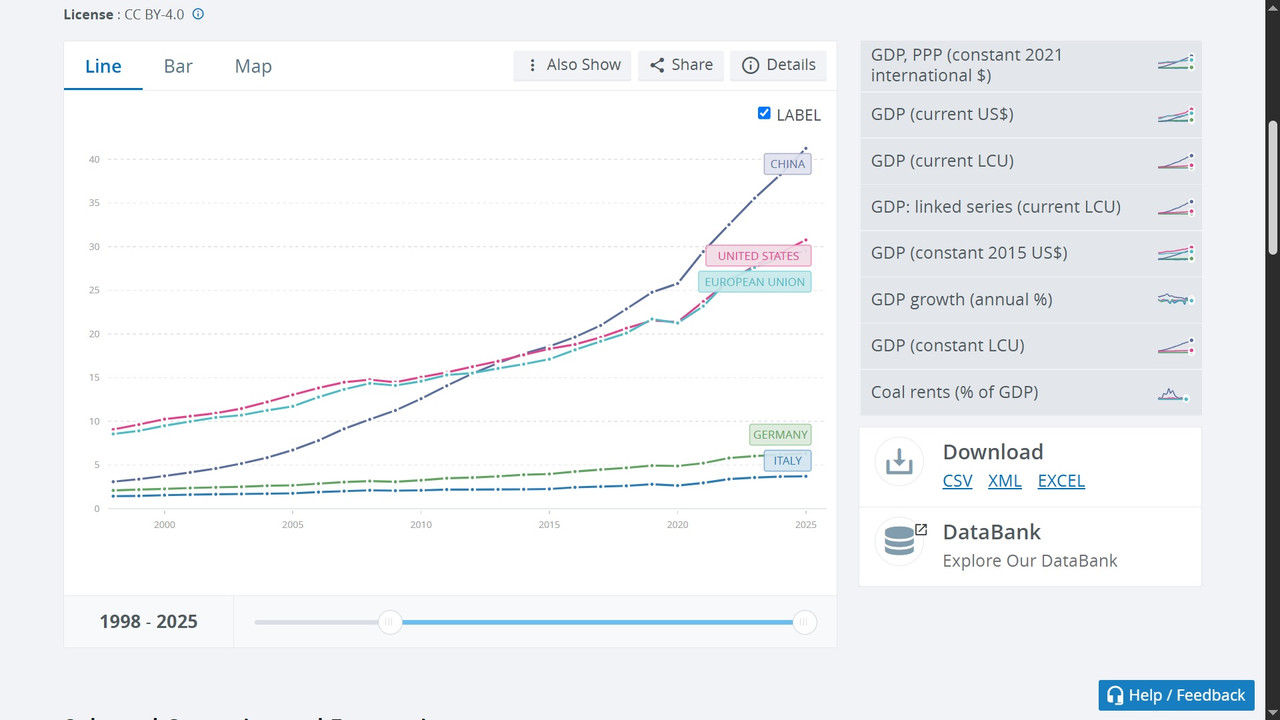Click the EUROPEAN UNION series label
This screenshot has width=1280, height=720.
pyautogui.click(x=755, y=282)
